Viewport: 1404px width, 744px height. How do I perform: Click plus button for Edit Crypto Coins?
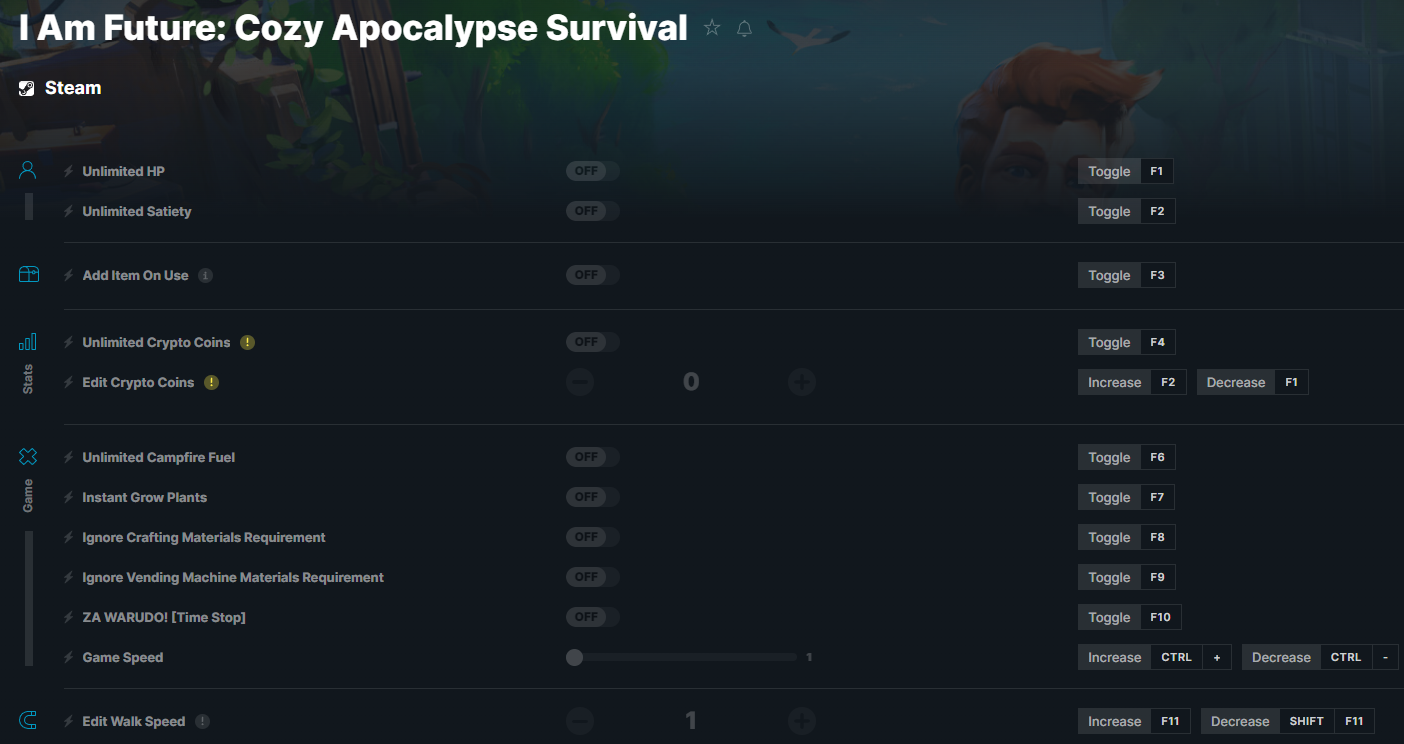point(801,382)
